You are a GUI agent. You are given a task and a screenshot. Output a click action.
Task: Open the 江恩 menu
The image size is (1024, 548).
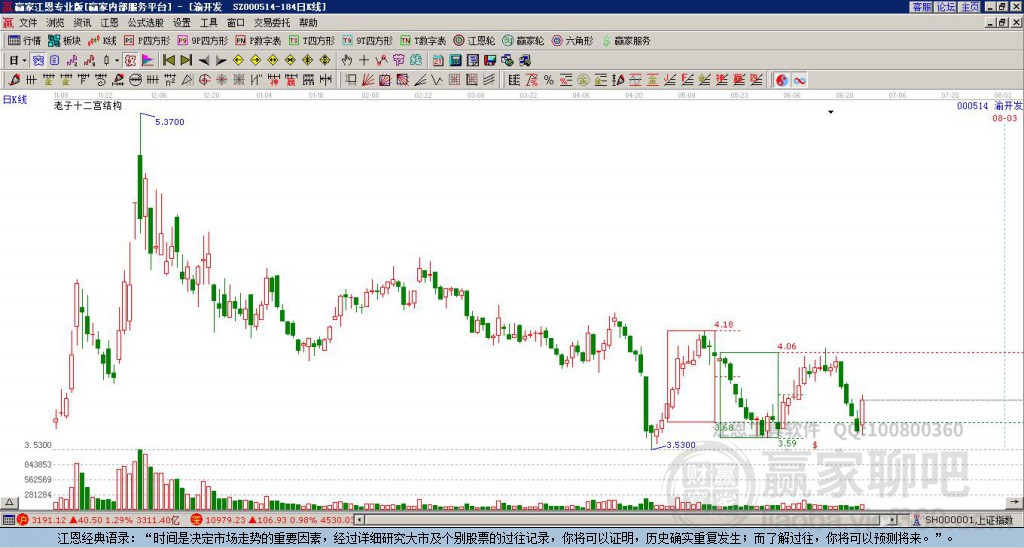tap(109, 23)
